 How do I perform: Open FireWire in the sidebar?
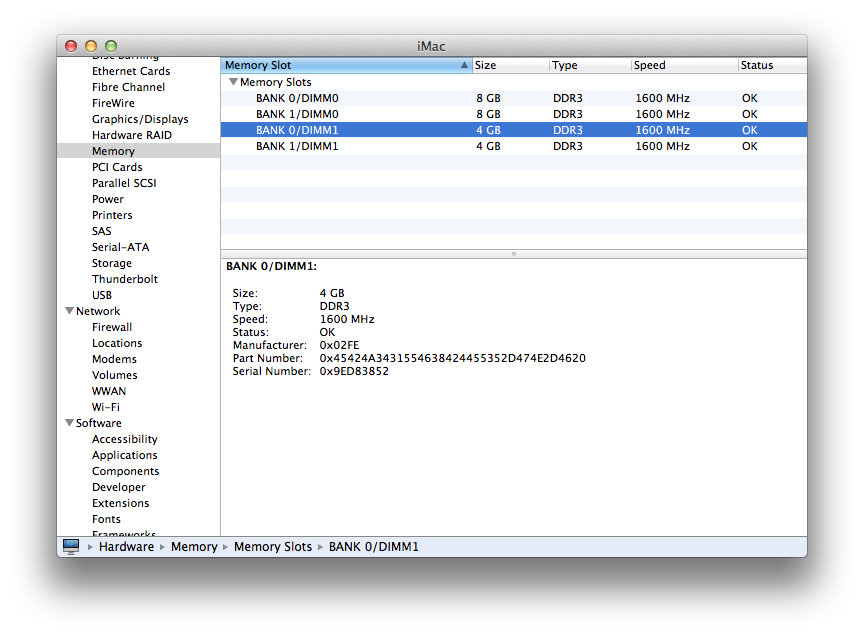[x=113, y=103]
